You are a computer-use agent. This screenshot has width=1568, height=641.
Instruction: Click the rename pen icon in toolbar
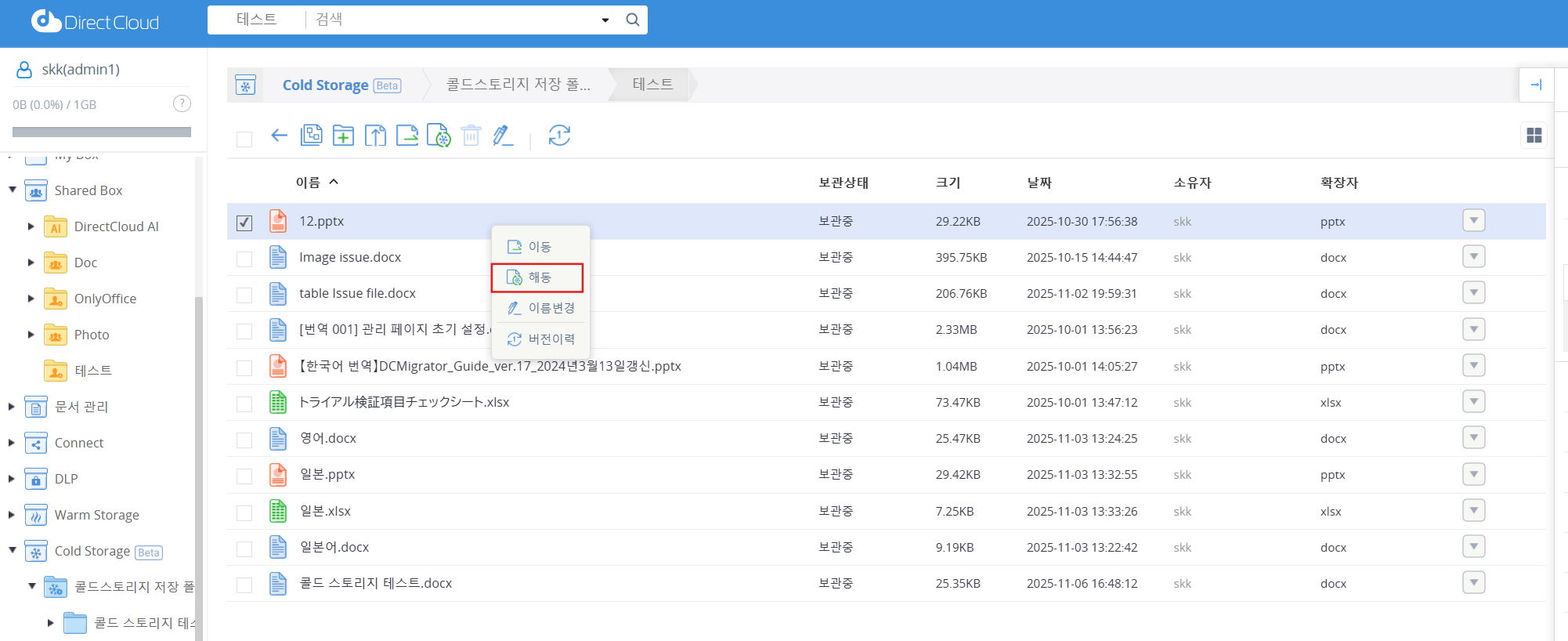pyautogui.click(x=503, y=136)
